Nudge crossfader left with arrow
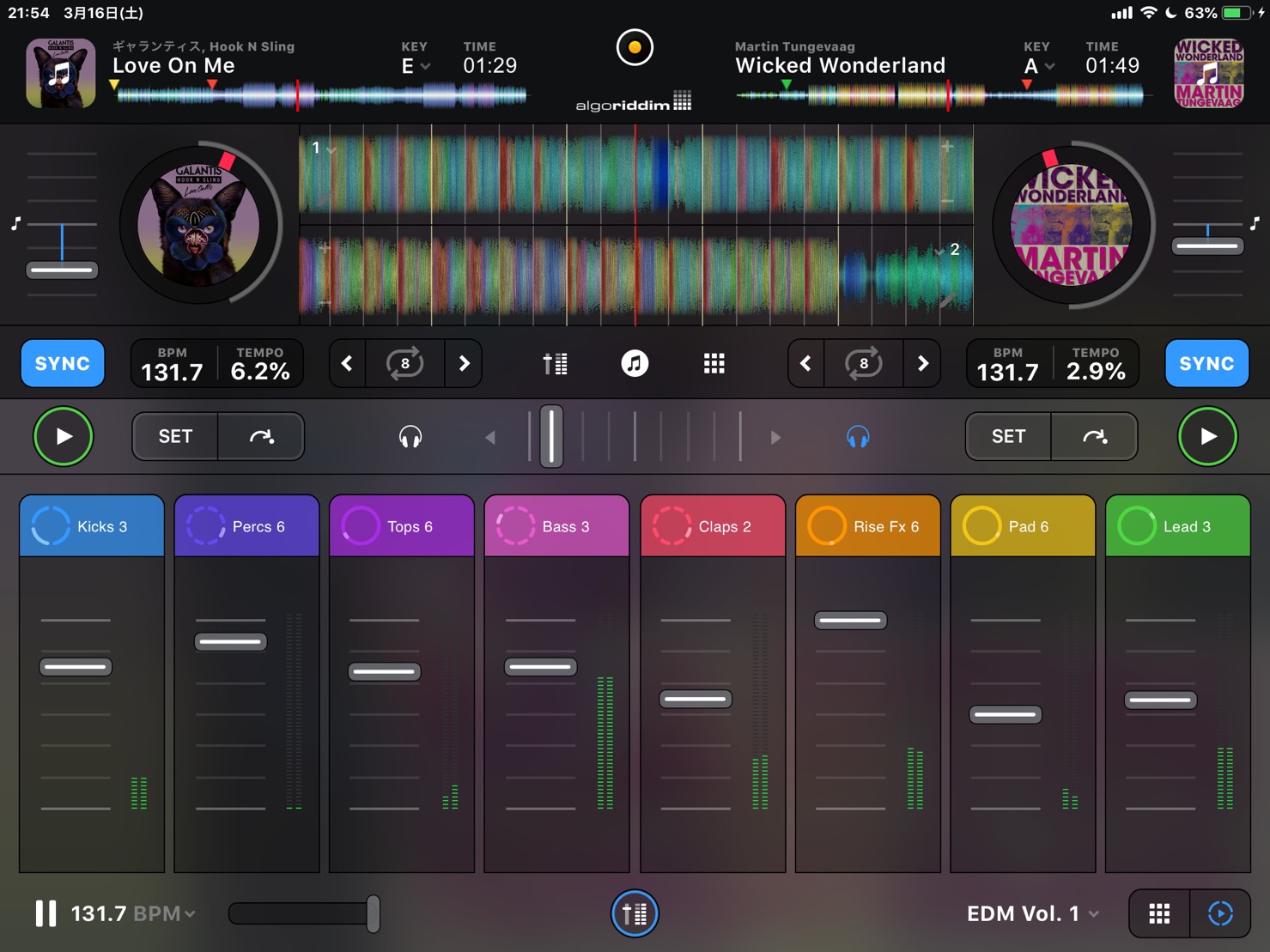The image size is (1270, 952). [x=490, y=438]
